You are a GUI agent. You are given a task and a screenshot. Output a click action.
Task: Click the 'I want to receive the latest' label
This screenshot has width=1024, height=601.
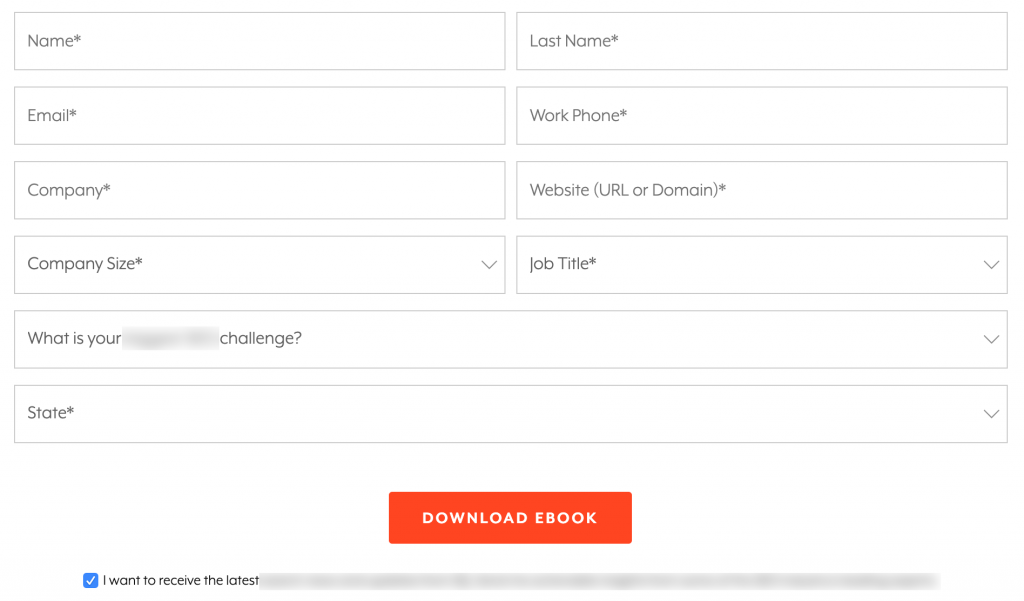tap(181, 580)
